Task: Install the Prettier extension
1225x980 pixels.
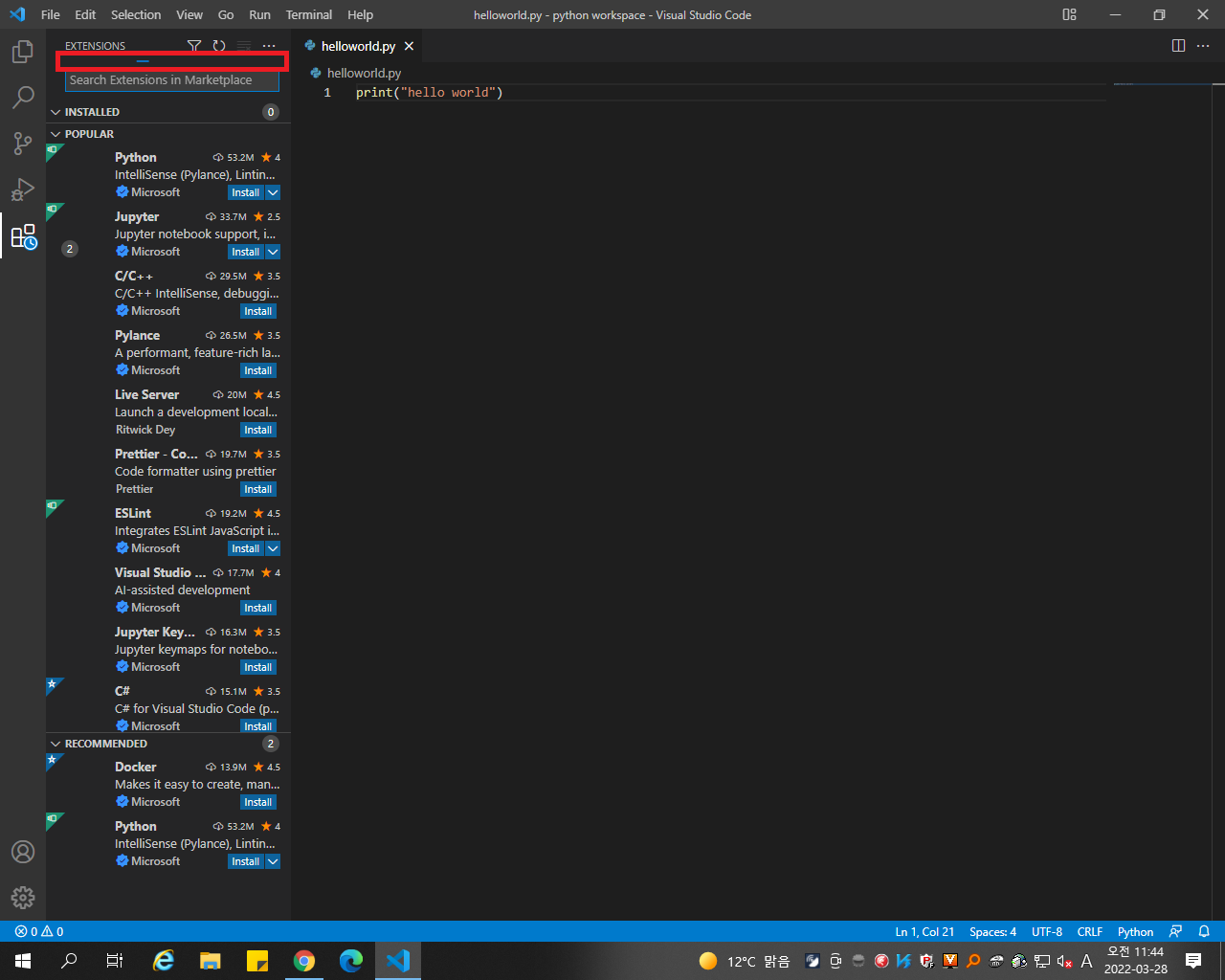Action: click(257, 489)
